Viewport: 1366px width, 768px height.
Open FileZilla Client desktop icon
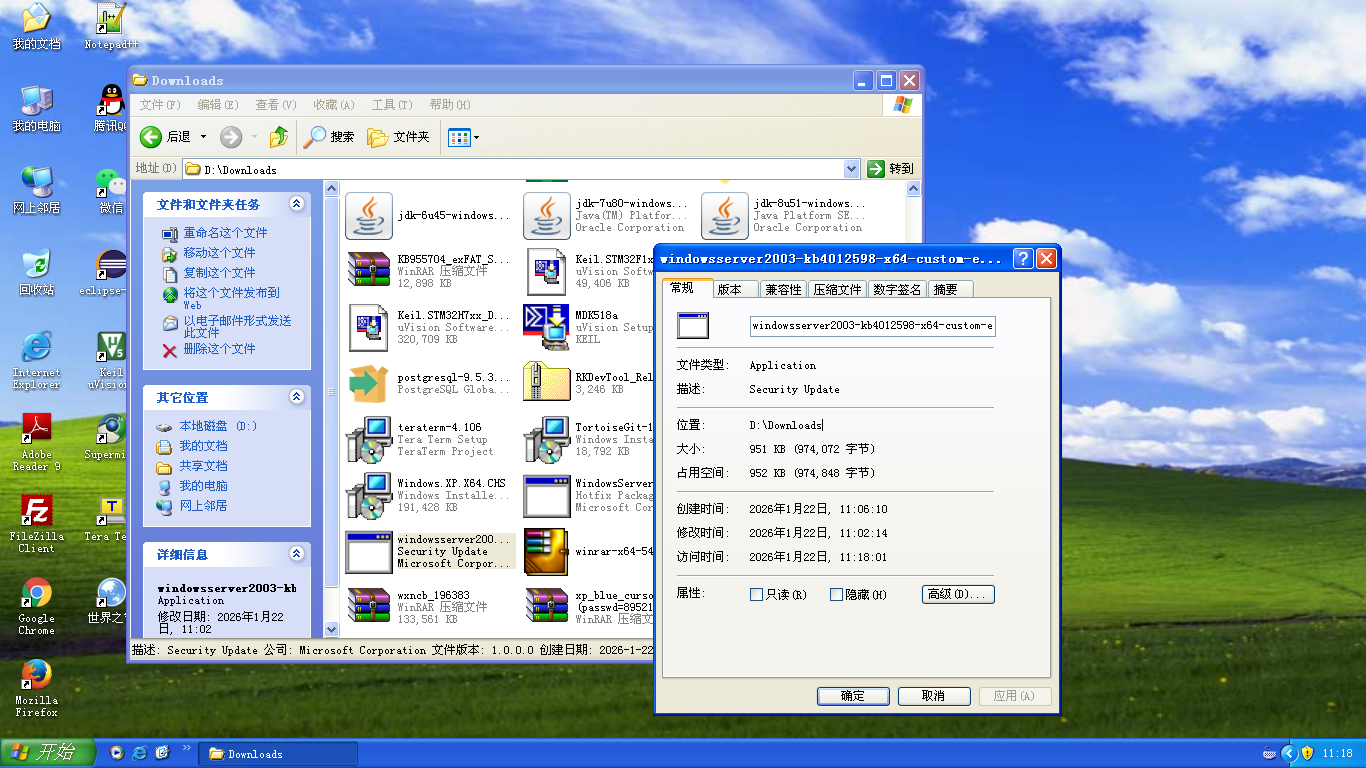click(37, 511)
